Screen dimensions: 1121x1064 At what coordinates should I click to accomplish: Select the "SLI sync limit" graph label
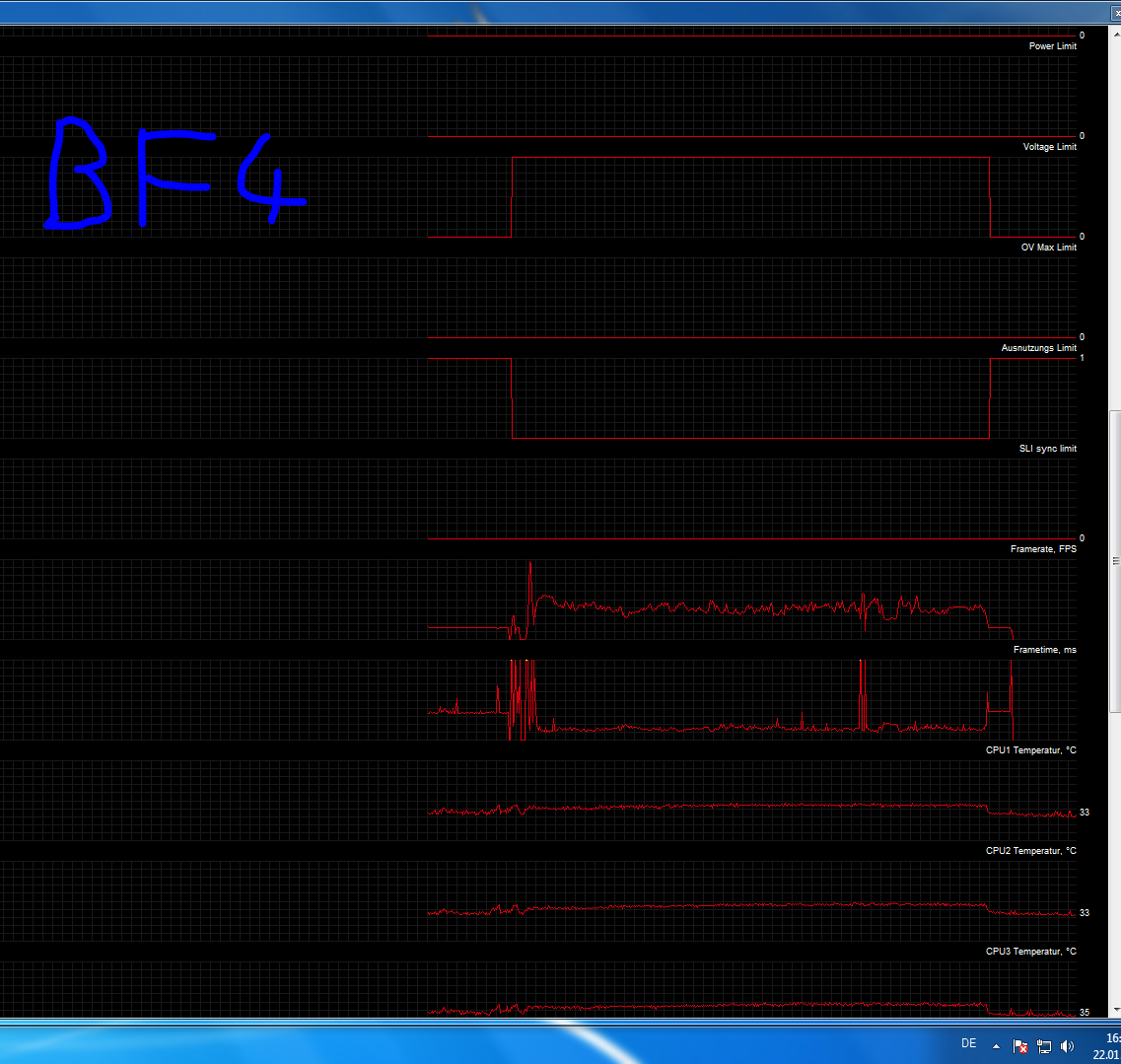point(1047,449)
